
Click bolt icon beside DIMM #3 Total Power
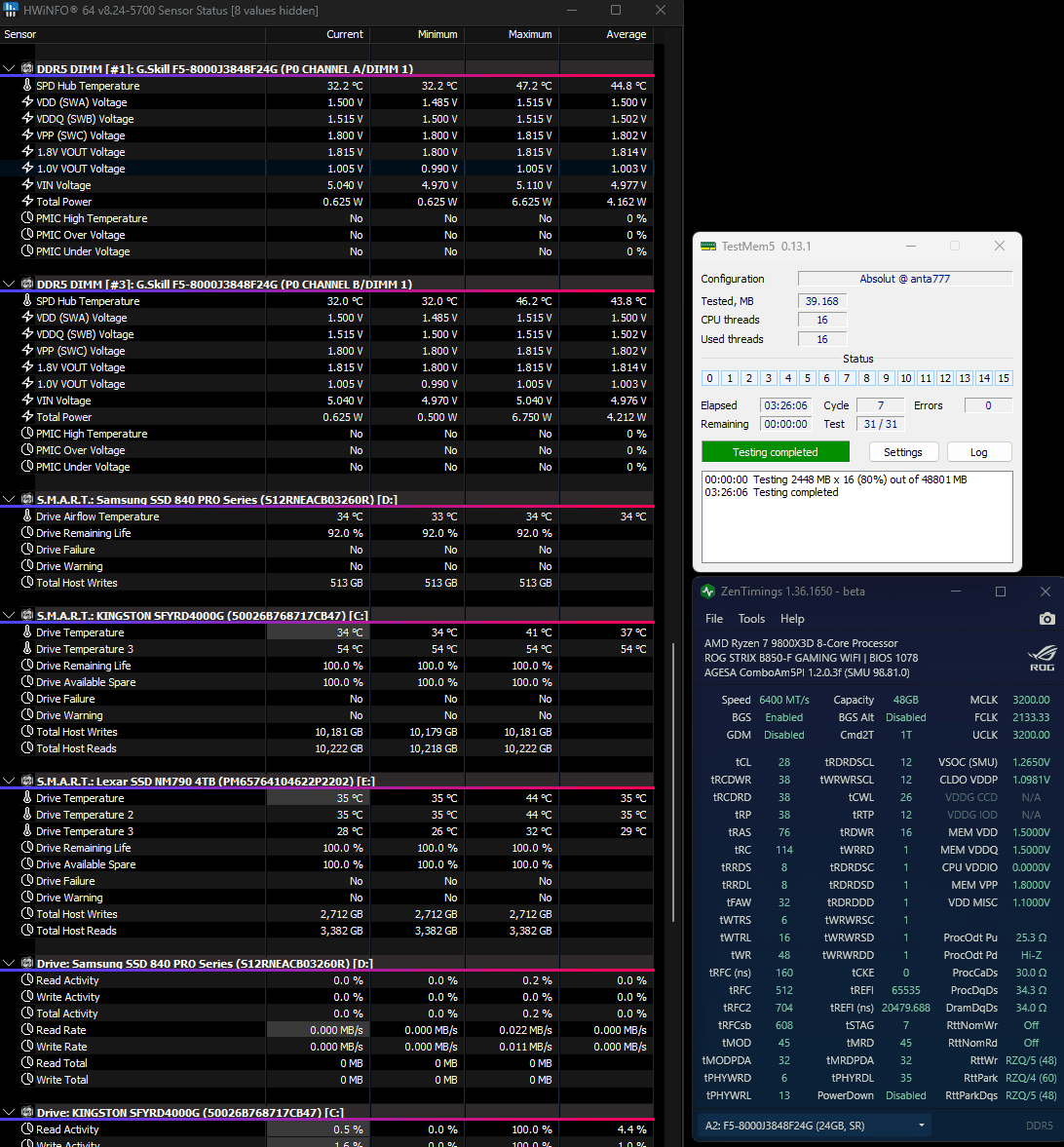coord(27,417)
